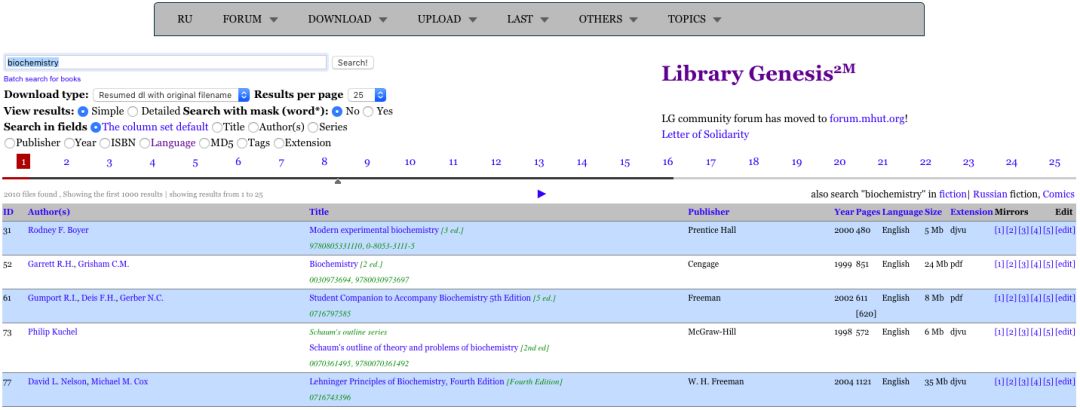Search biochemistry in Russian fiction
Viewport: 1080px width, 410px height.
coord(988,195)
